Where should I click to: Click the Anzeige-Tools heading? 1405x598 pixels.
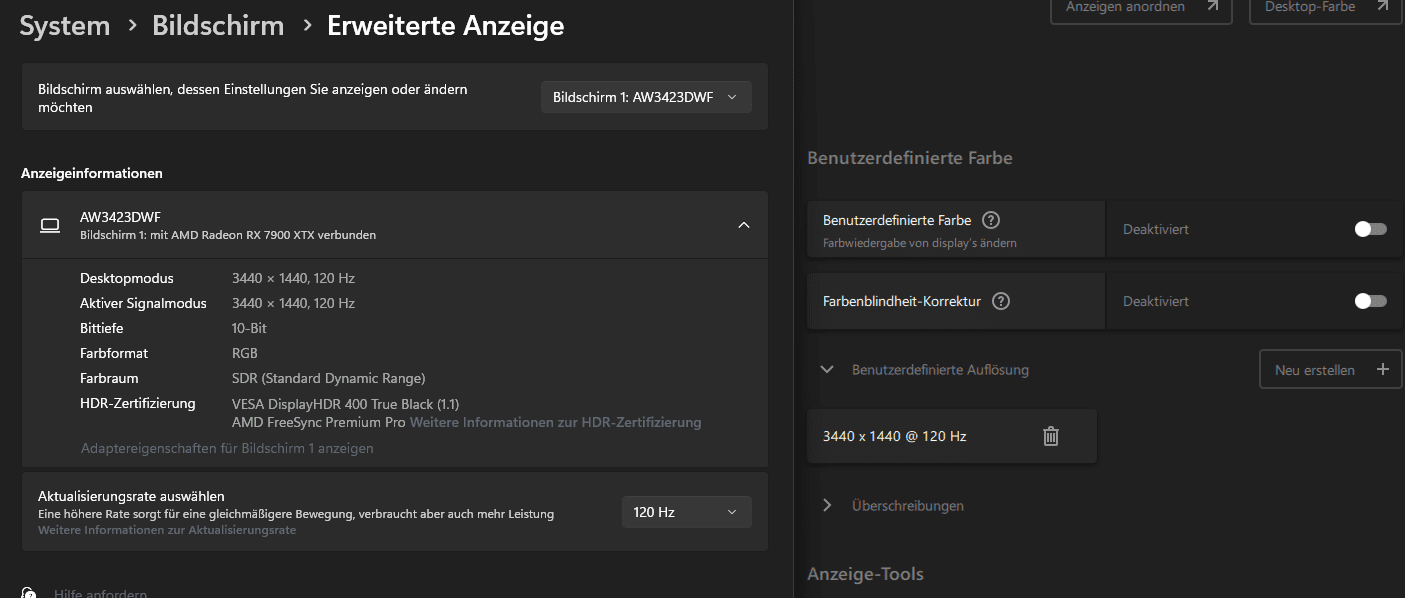[x=865, y=574]
